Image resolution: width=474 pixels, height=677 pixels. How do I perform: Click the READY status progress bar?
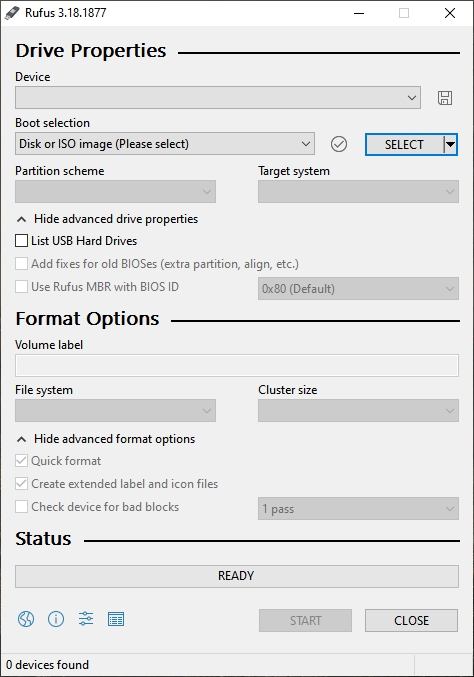(237, 576)
